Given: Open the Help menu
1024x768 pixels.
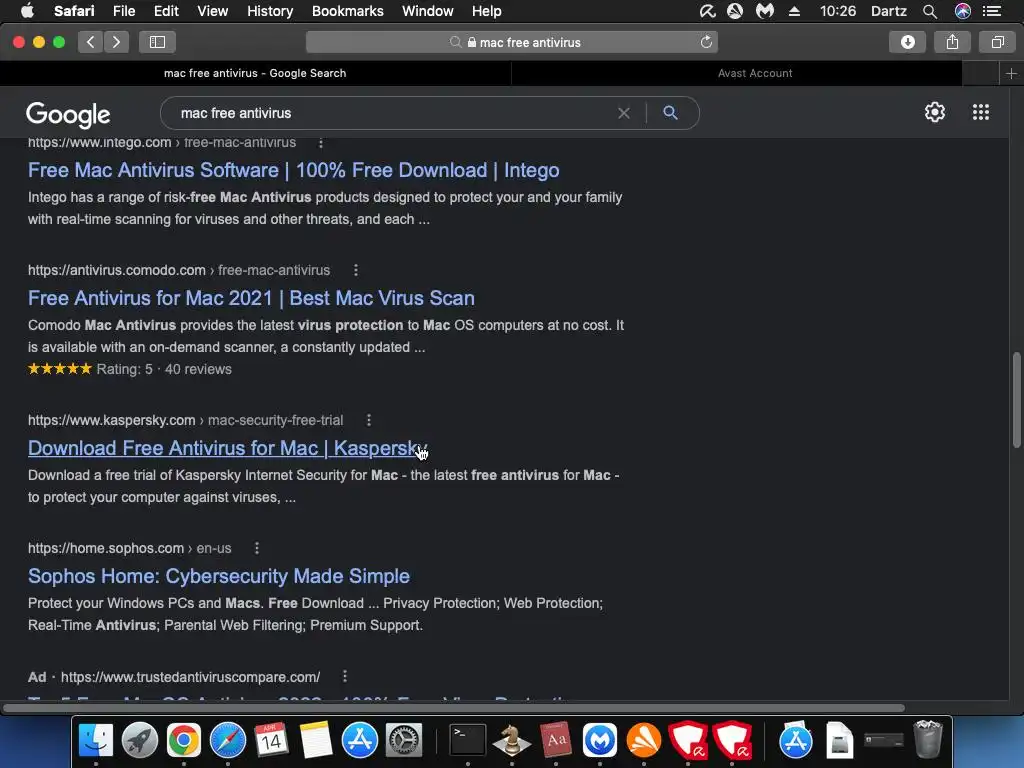Looking at the screenshot, I should [487, 11].
